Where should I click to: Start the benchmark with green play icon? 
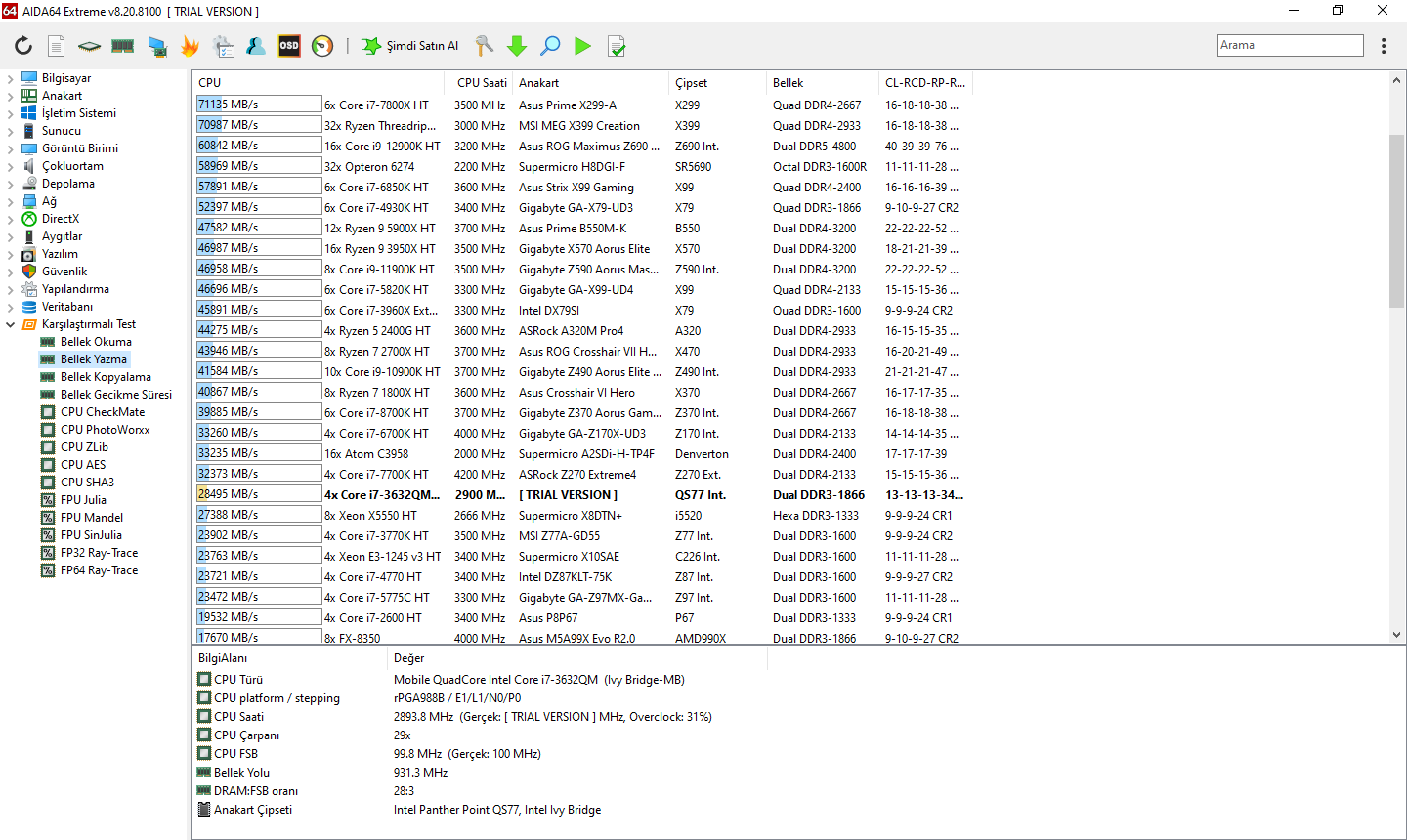coord(583,46)
